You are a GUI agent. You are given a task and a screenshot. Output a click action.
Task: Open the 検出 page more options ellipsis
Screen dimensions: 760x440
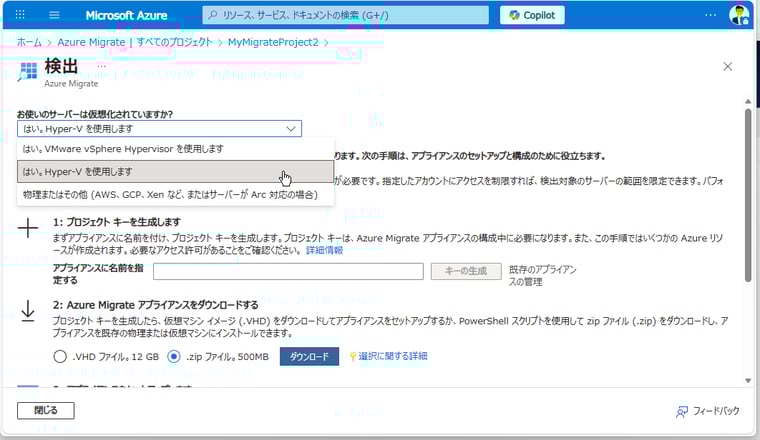point(101,65)
